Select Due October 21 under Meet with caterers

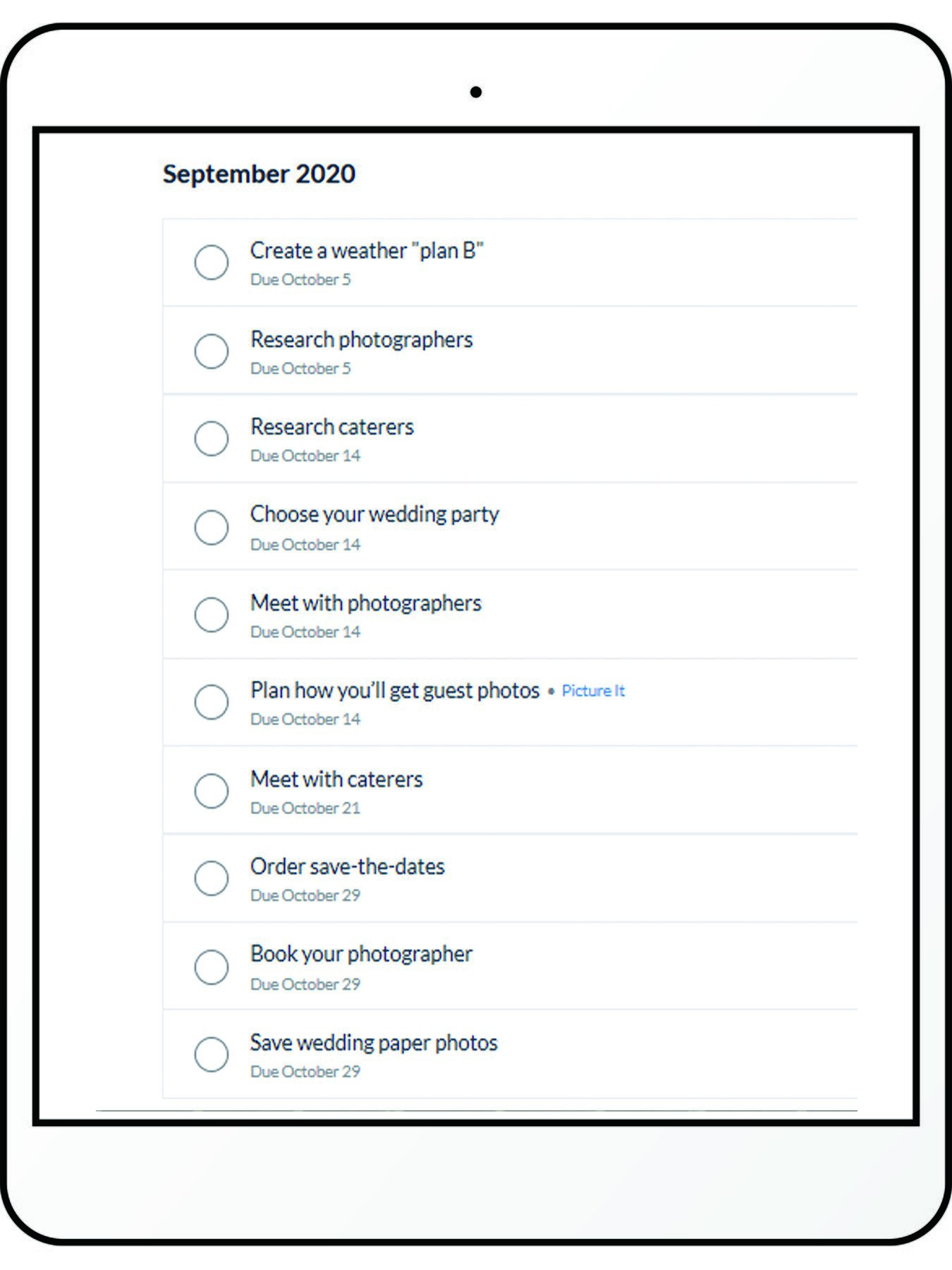point(305,809)
